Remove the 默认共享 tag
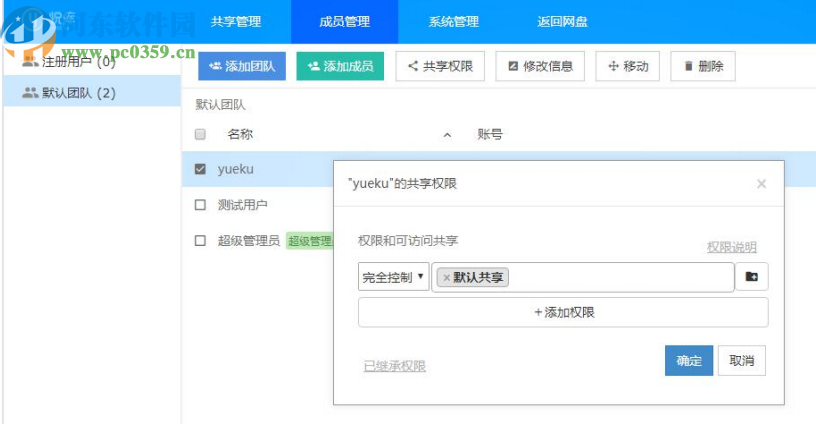Viewport: 816px width, 424px height. (x=446, y=278)
